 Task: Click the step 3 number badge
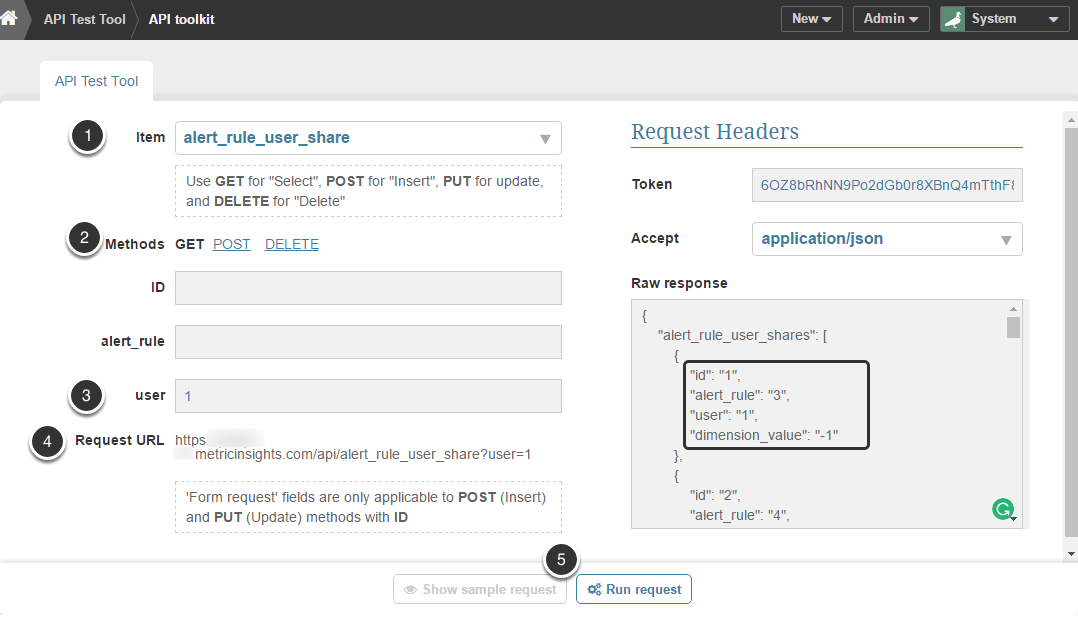pyautogui.click(x=86, y=395)
